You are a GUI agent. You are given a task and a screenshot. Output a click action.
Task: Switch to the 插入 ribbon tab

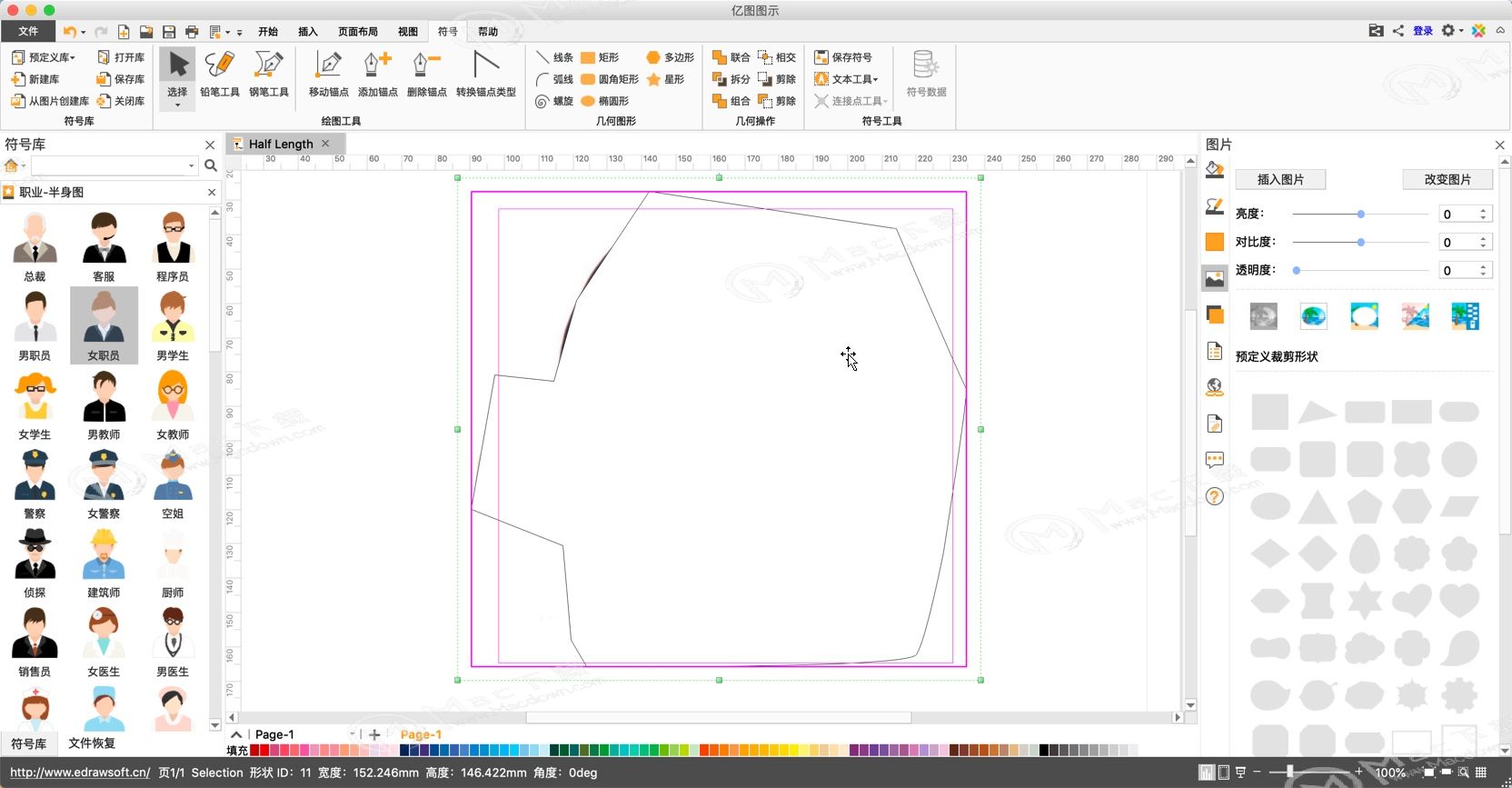pyautogui.click(x=308, y=31)
